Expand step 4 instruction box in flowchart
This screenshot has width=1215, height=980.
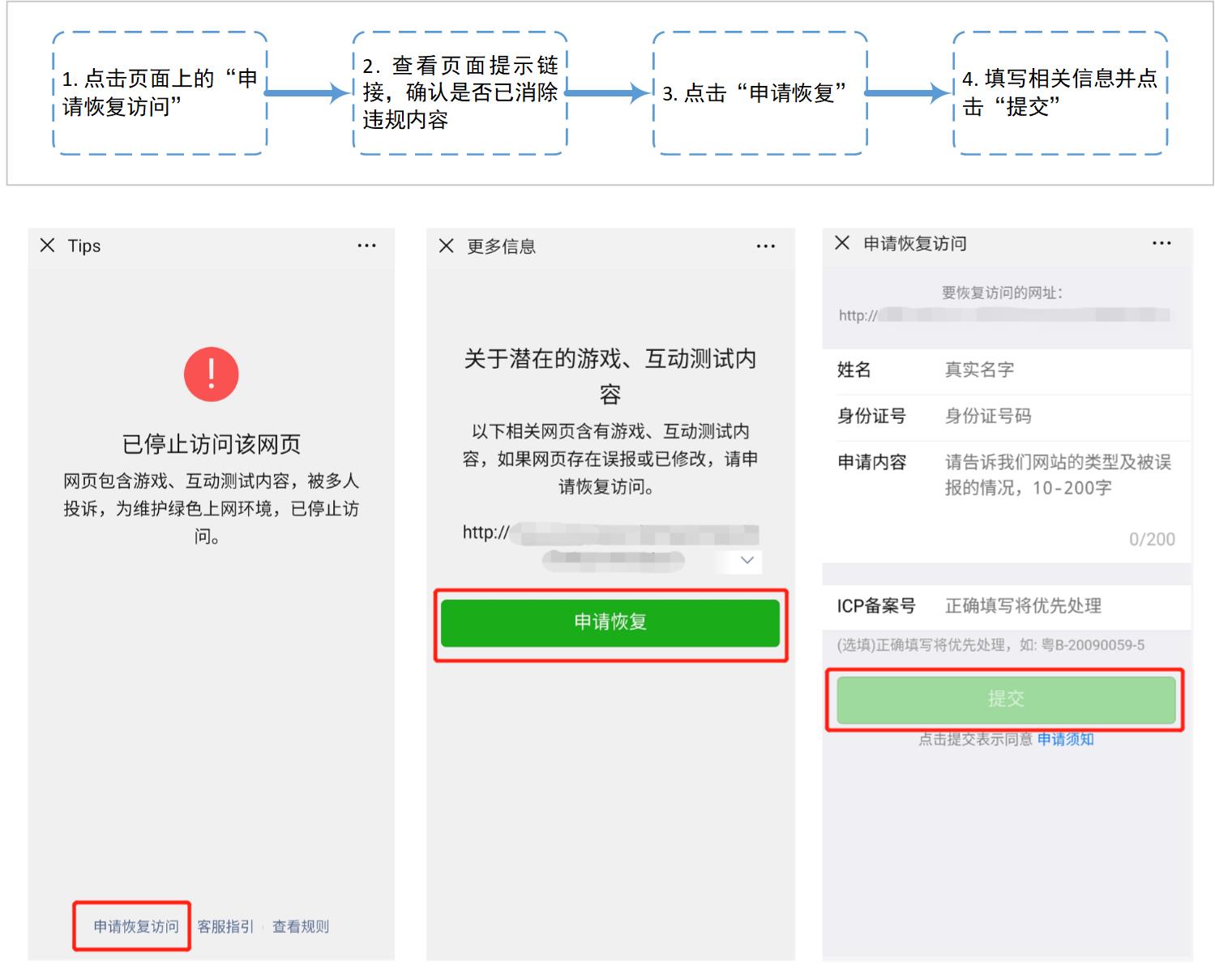(x=1060, y=93)
